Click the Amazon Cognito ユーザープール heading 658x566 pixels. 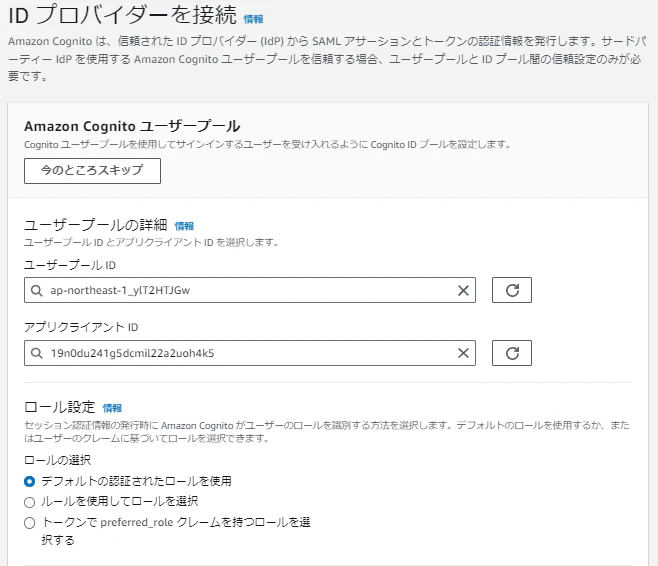(x=132, y=126)
